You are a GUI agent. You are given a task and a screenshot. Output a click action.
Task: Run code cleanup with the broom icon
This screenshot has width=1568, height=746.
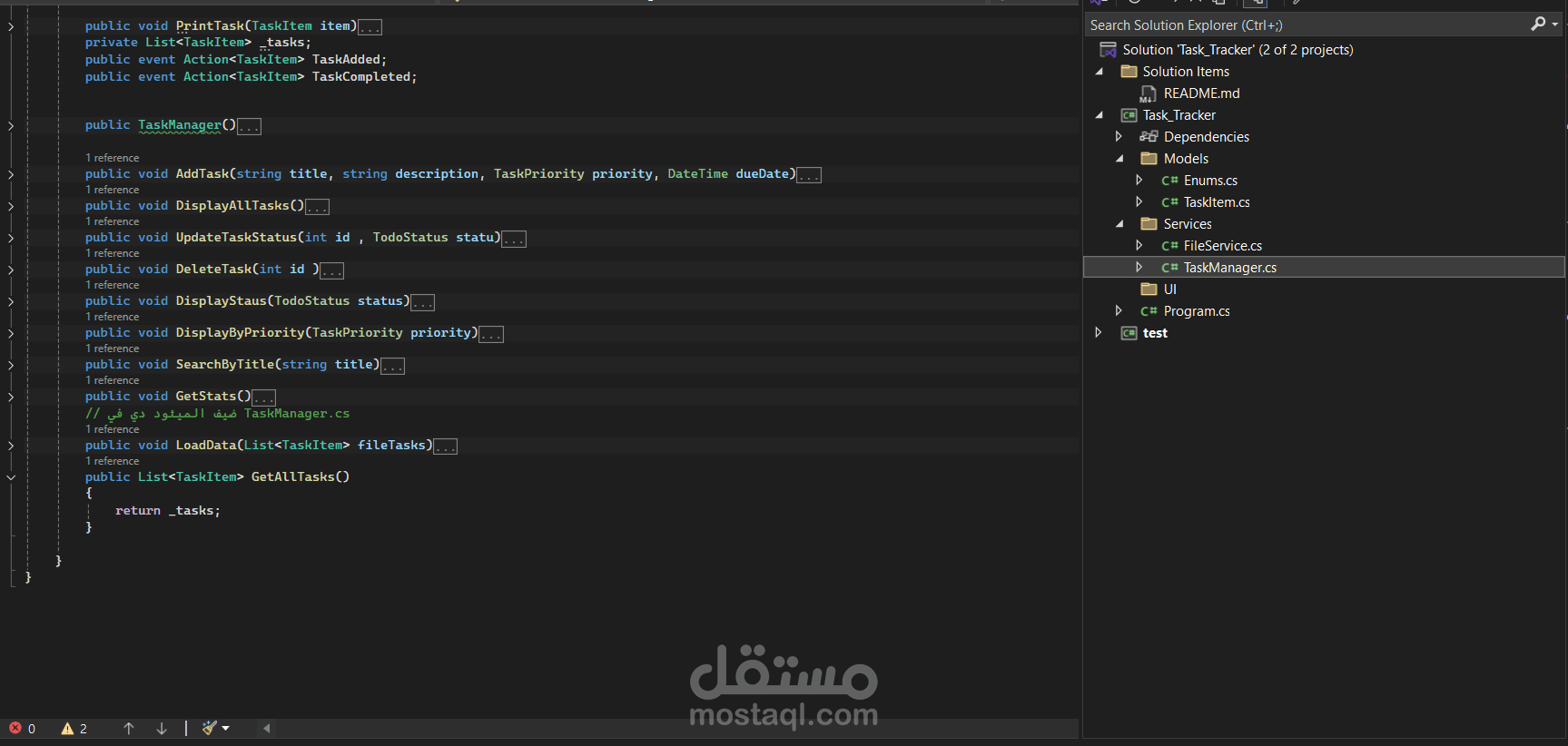[210, 728]
